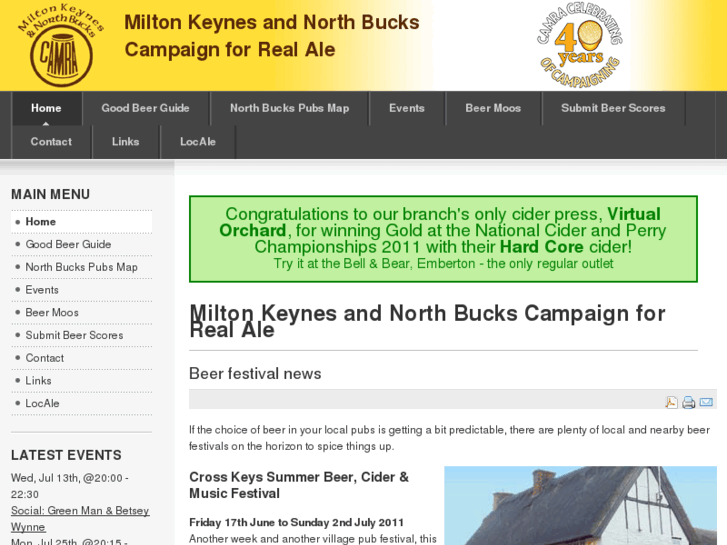Open Social: Green Man & Betsey Wynne event
The image size is (727, 545).
click(80, 519)
